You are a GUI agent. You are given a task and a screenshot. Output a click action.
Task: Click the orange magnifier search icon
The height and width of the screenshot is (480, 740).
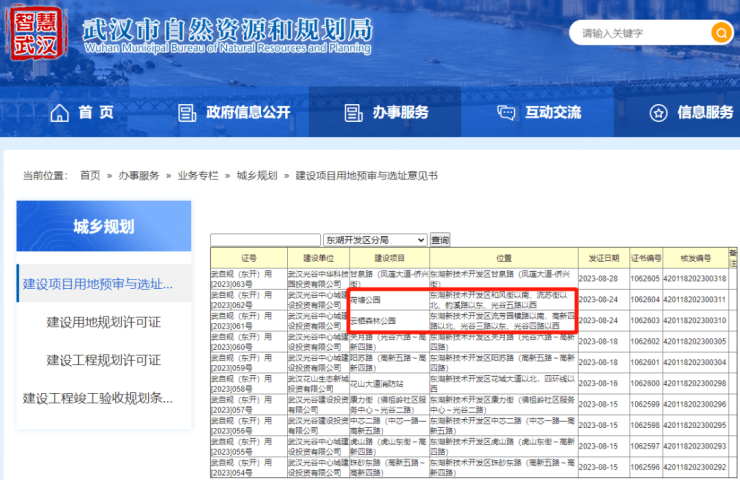(x=720, y=33)
